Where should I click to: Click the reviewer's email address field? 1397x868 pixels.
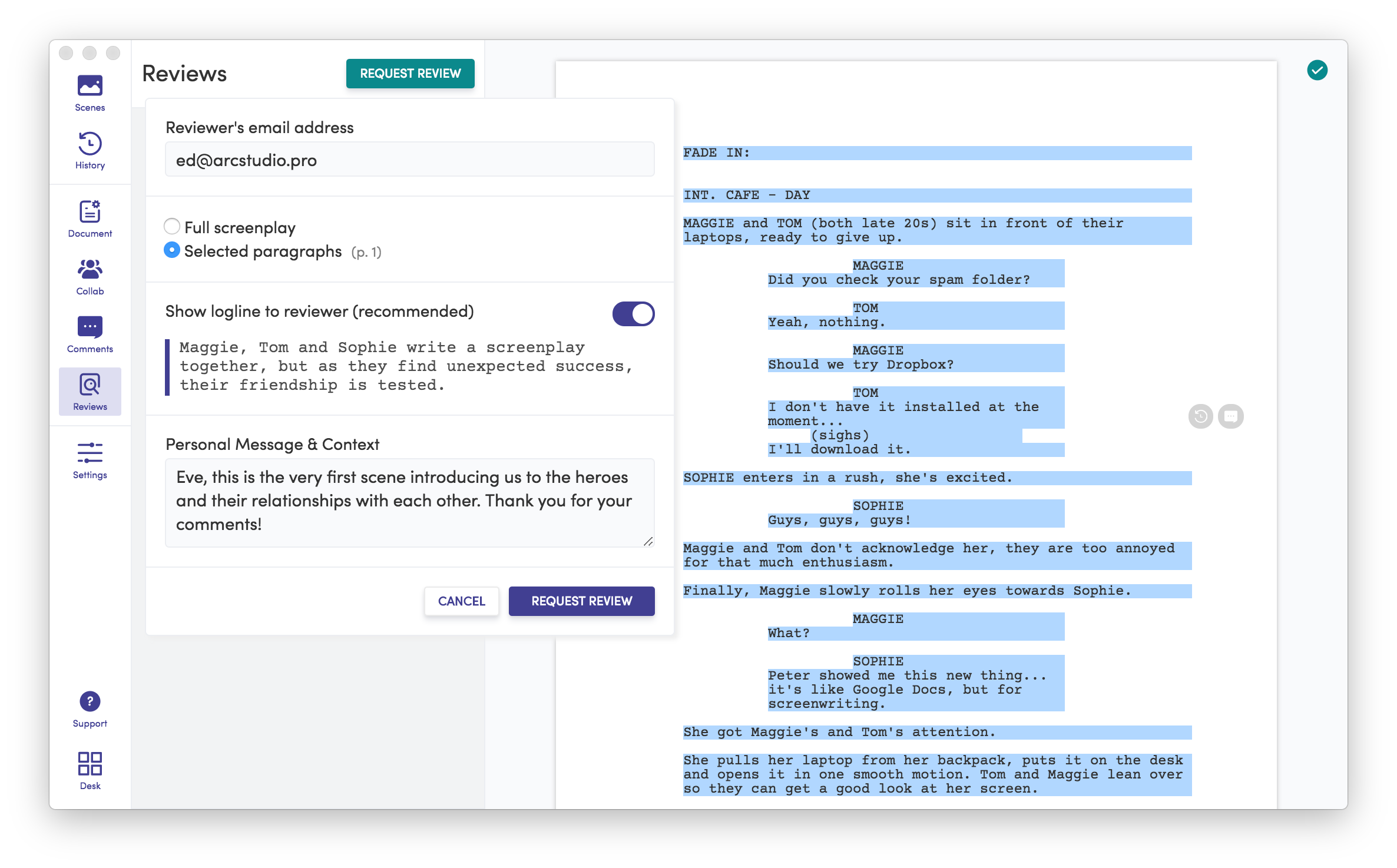click(409, 160)
